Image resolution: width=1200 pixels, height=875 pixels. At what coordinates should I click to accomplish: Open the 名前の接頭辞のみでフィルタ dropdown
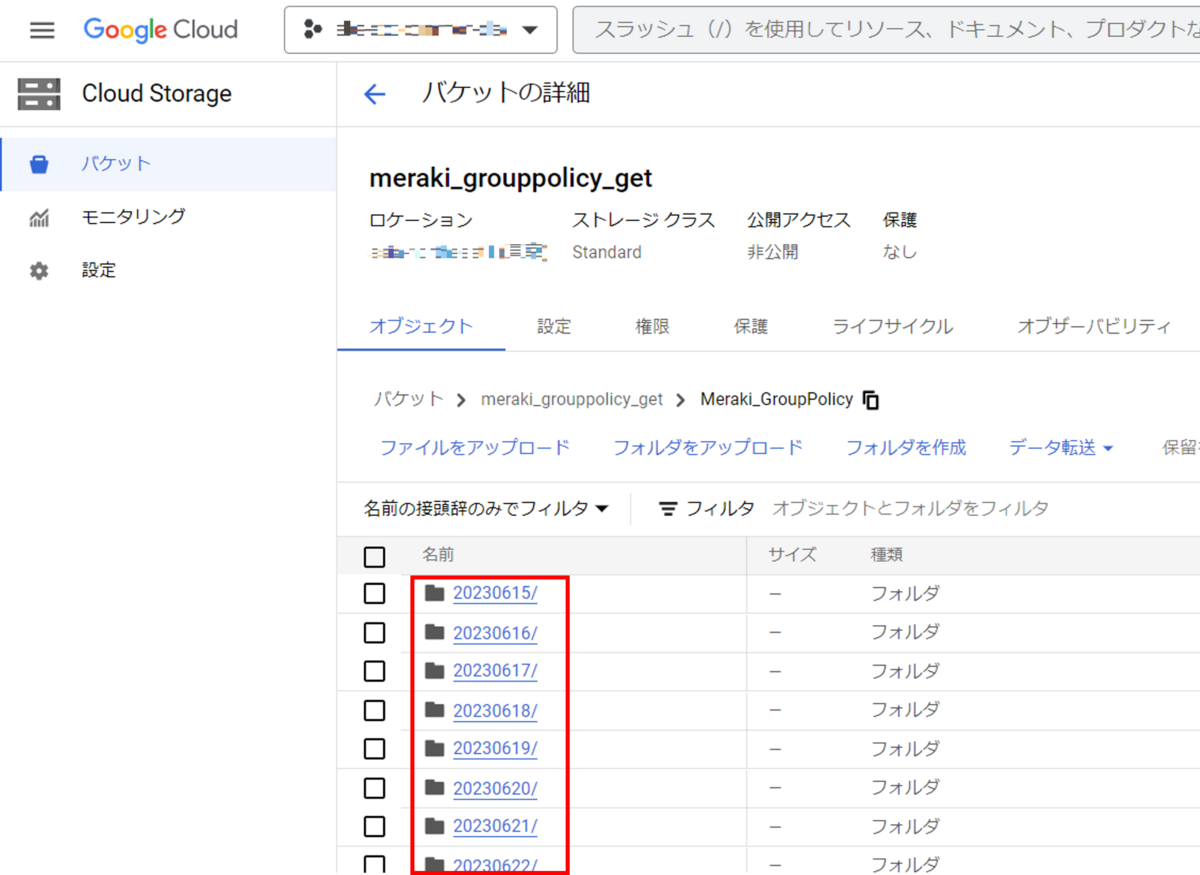click(x=486, y=509)
